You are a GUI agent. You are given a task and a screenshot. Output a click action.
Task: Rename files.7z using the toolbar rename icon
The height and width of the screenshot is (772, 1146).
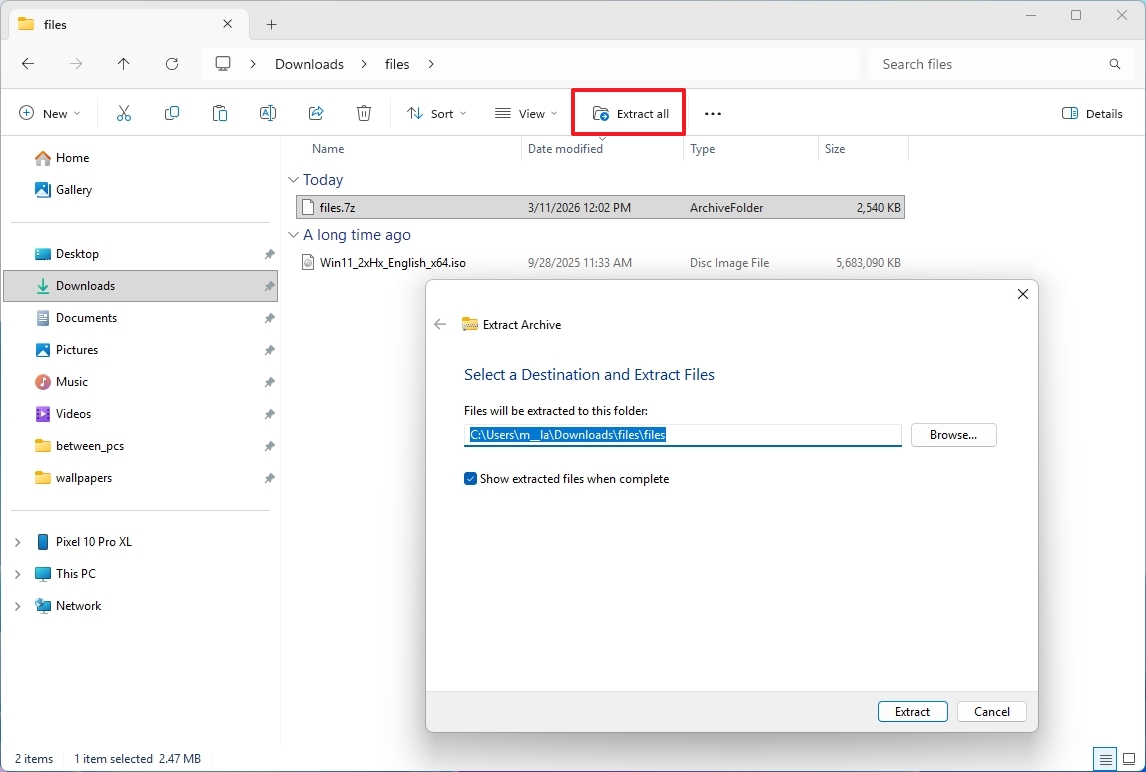click(x=268, y=113)
